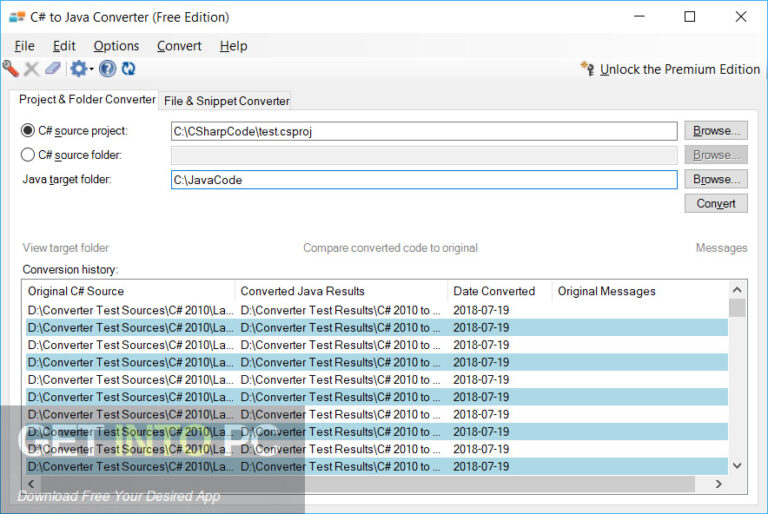
Task: Open Unlock the Premium Edition link
Action: (x=680, y=70)
